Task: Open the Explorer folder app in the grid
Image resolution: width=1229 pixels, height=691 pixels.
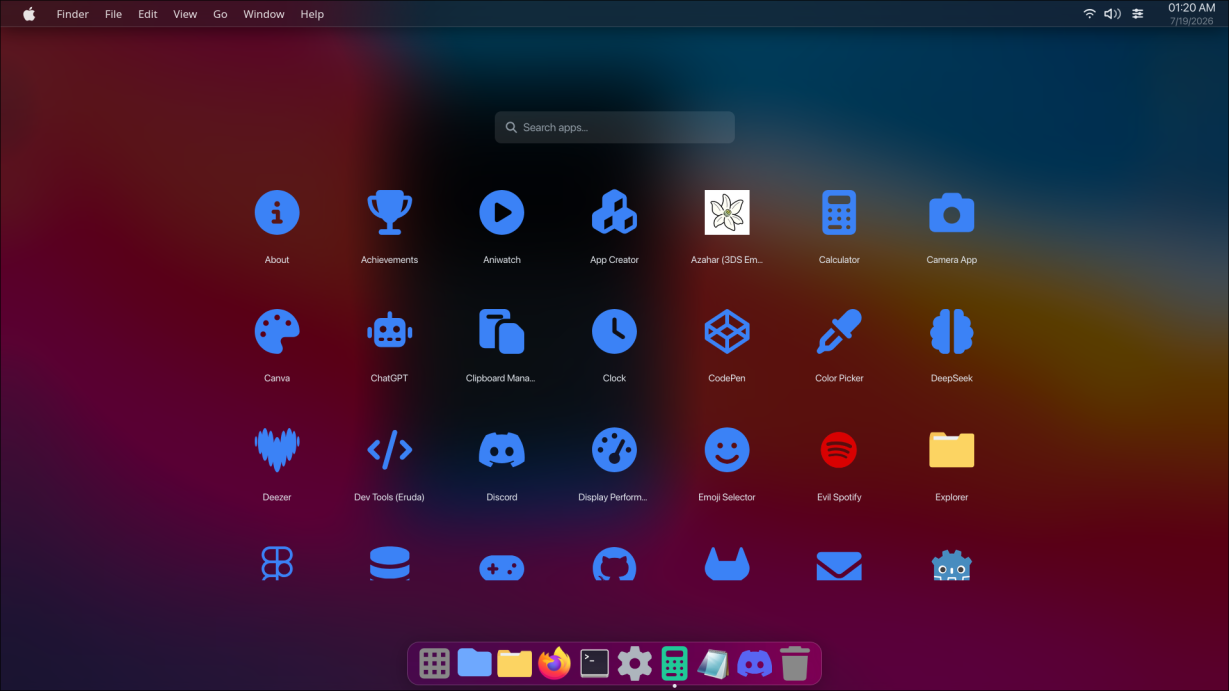Action: 951,450
